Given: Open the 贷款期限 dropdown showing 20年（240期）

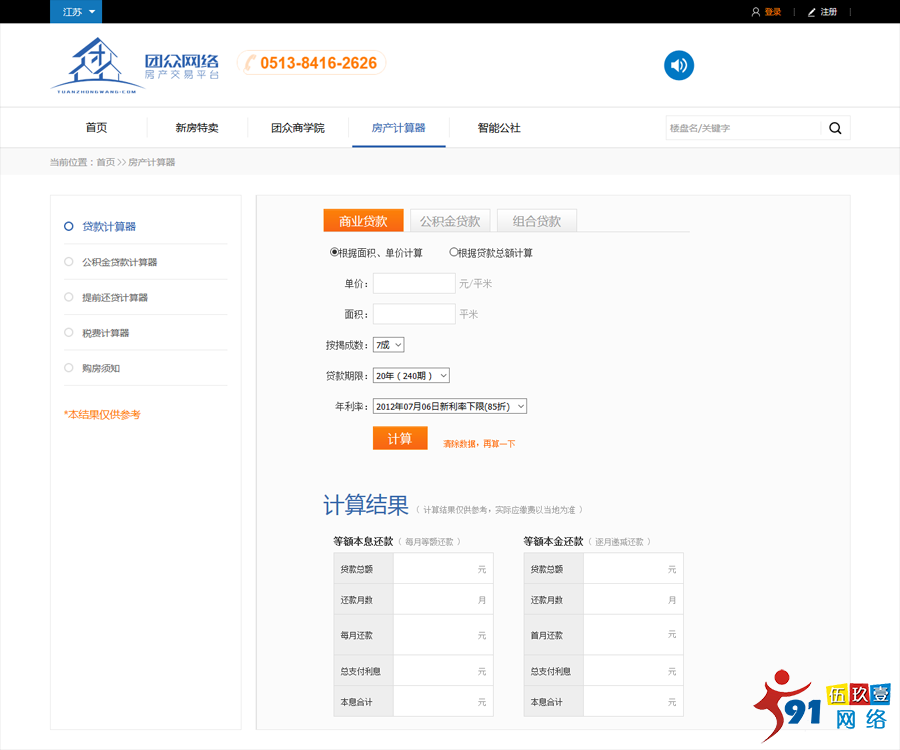Looking at the screenshot, I should coord(409,375).
